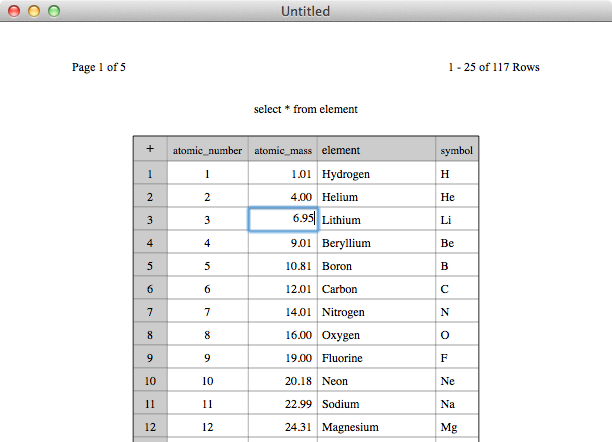Click the '1 - 25 of 117 Rows' text
This screenshot has height=442, width=612.
494,67
